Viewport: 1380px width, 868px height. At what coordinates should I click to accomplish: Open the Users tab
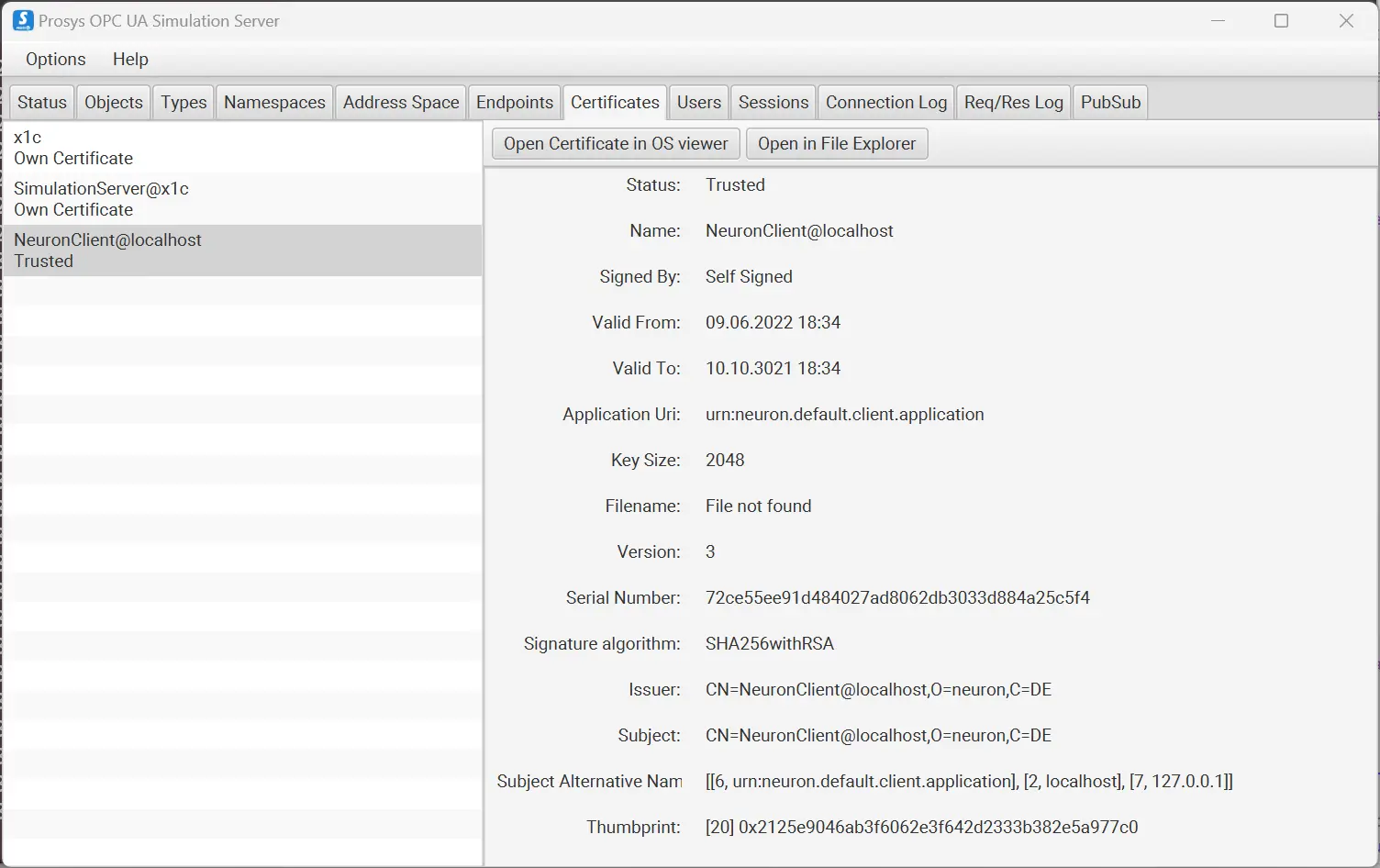(x=698, y=102)
